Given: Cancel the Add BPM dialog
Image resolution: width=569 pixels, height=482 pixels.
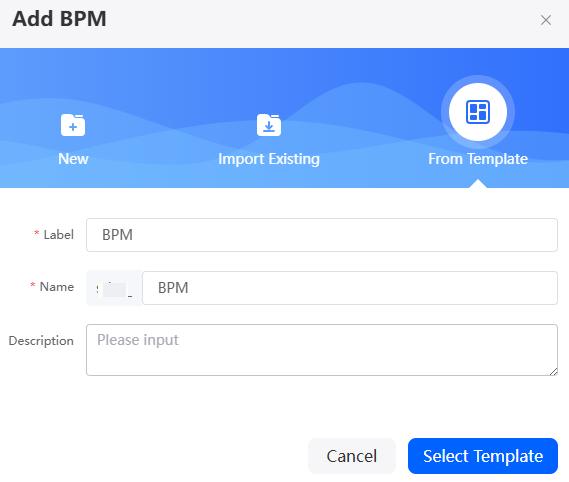Looking at the screenshot, I should (352, 456).
